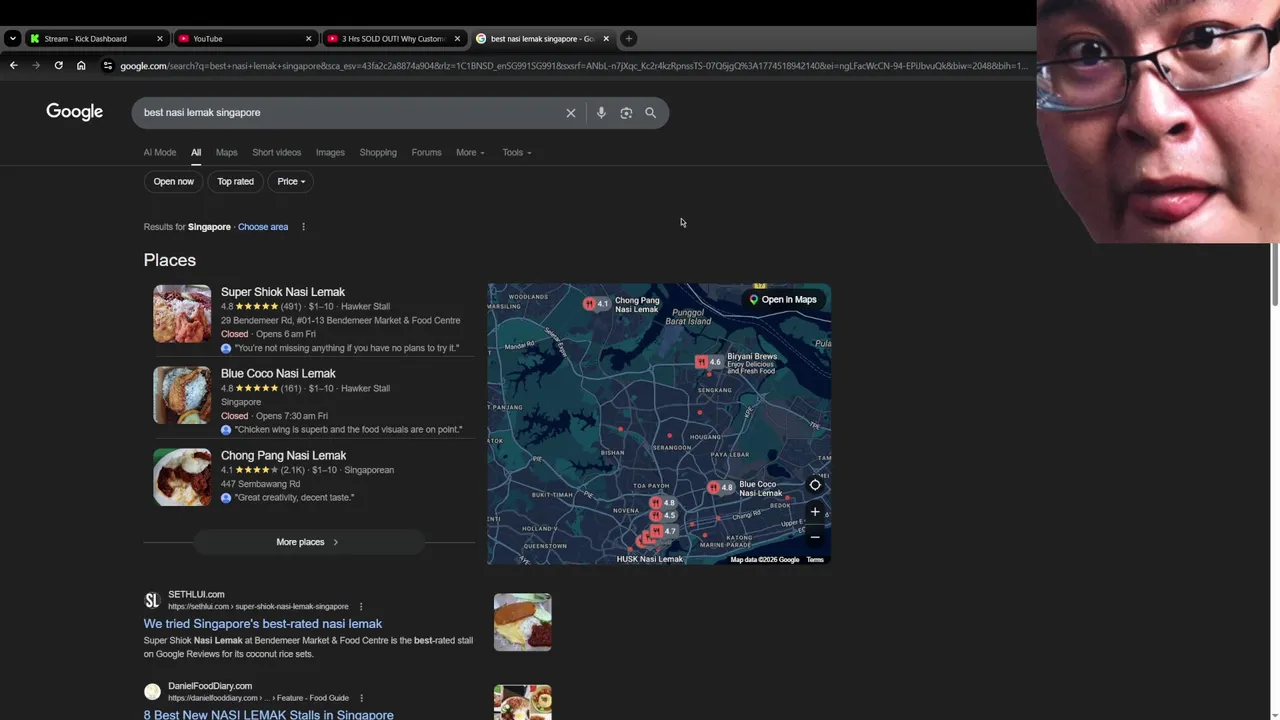Click the Google logo

tap(74, 112)
